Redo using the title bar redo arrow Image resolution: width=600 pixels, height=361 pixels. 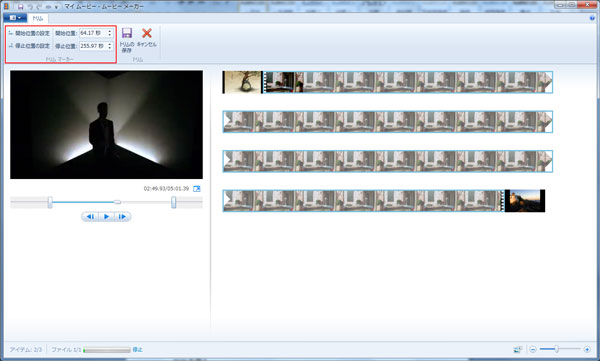tap(39, 7)
